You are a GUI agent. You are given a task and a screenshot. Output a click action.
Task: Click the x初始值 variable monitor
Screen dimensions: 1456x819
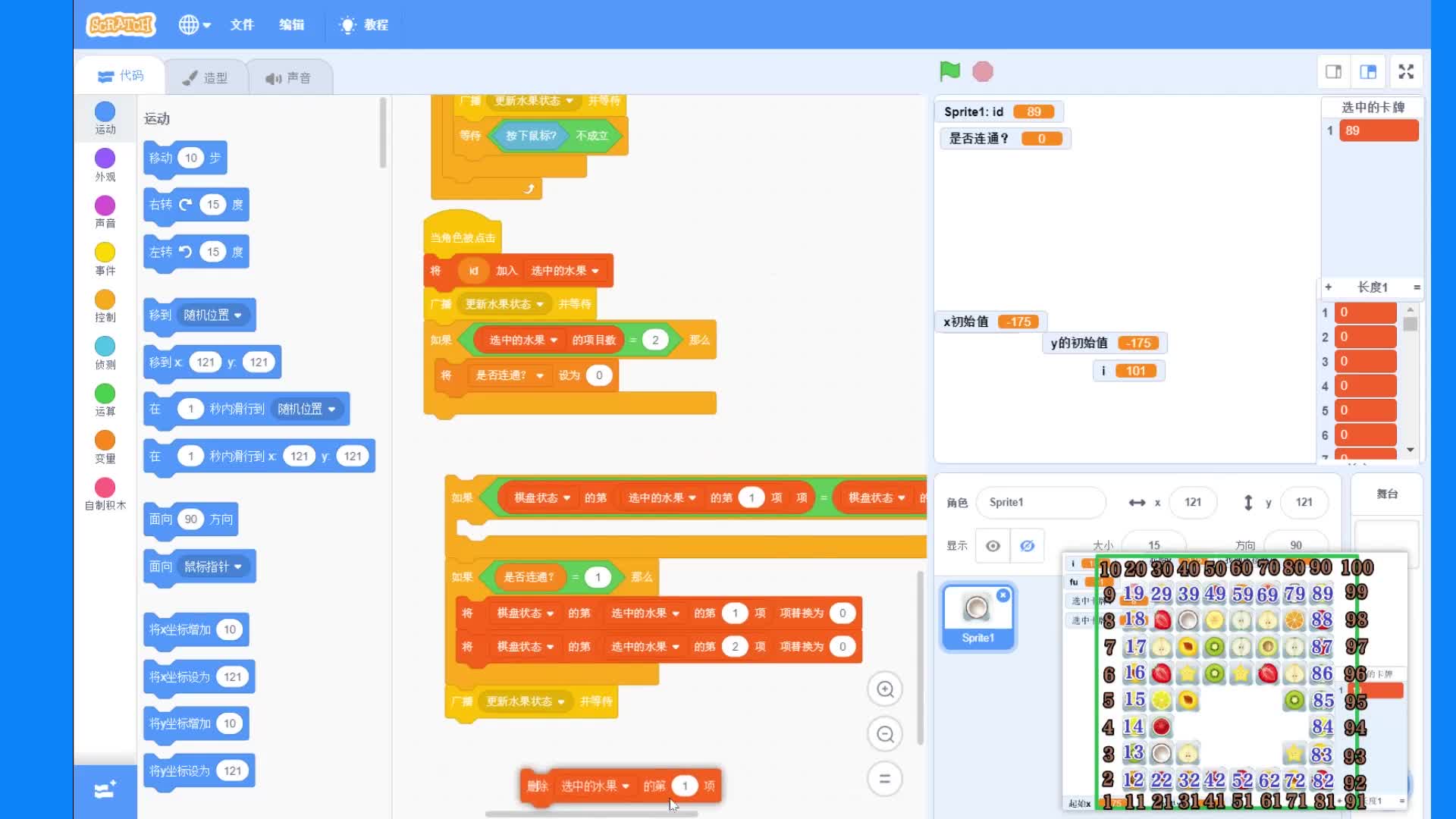click(x=990, y=322)
